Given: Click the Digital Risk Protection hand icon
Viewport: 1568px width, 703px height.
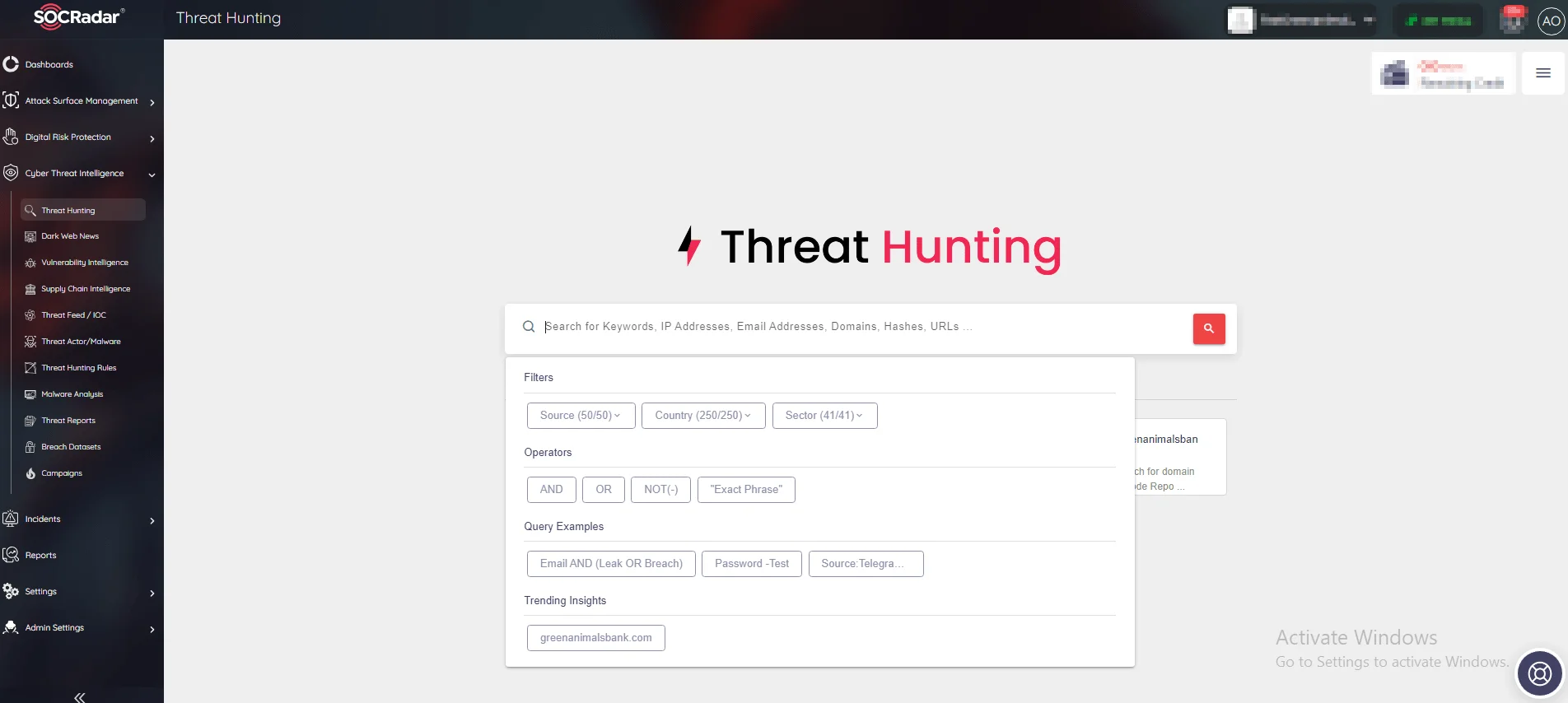Looking at the screenshot, I should pyautogui.click(x=11, y=137).
